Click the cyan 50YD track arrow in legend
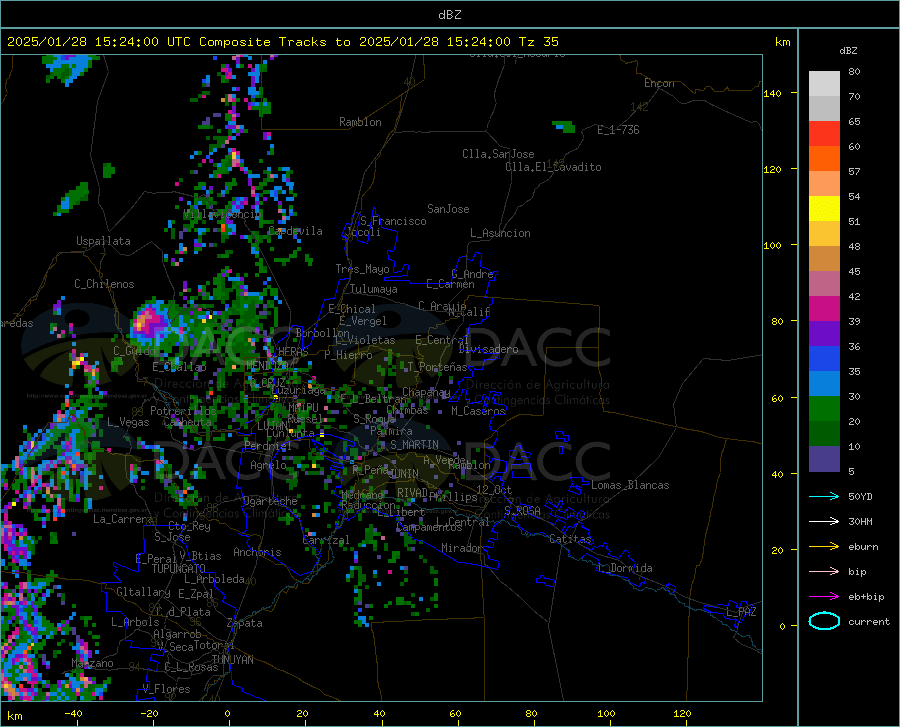Viewport: 900px width, 727px height. (x=824, y=496)
